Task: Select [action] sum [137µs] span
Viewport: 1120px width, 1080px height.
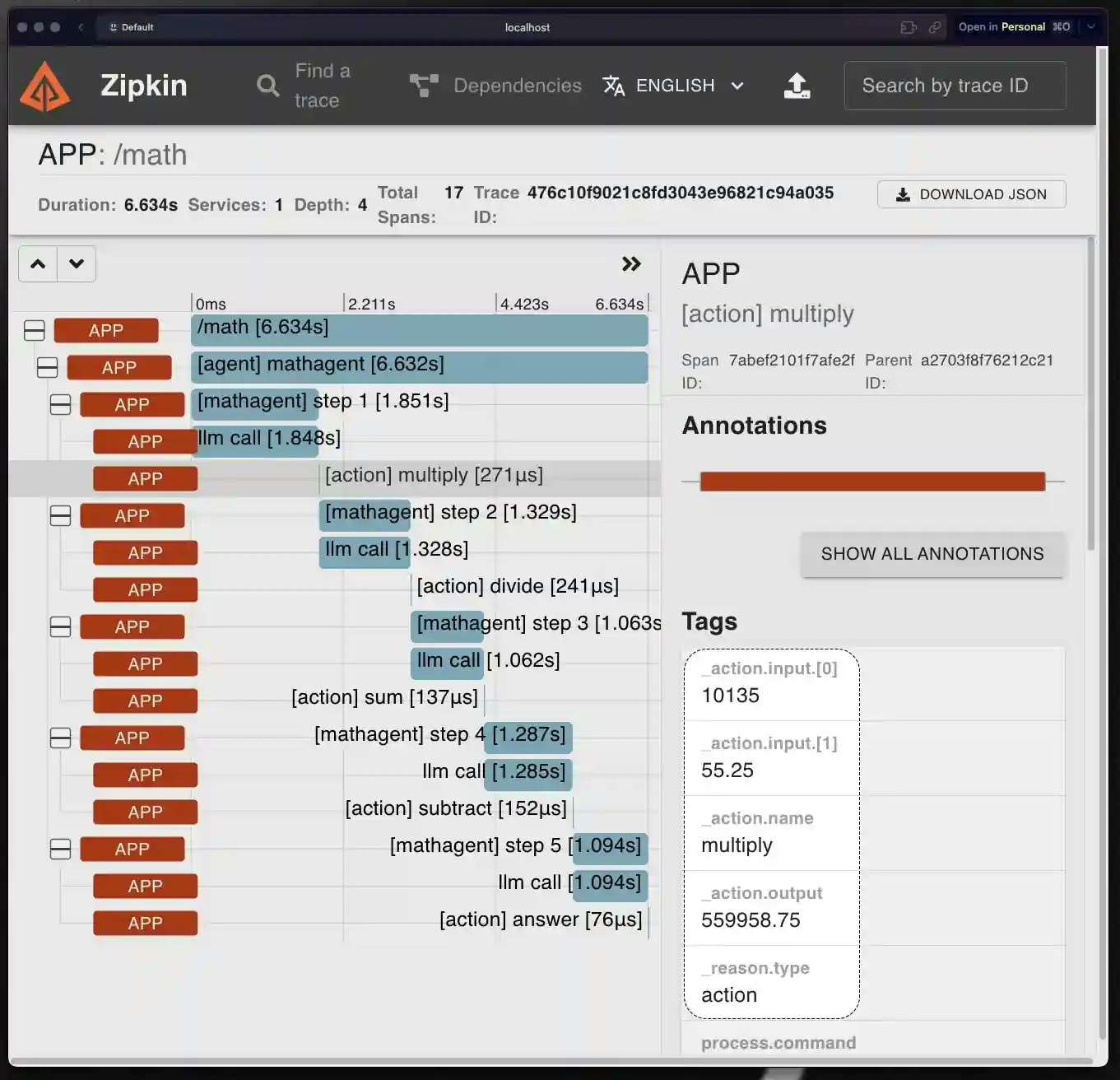Action: [384, 697]
